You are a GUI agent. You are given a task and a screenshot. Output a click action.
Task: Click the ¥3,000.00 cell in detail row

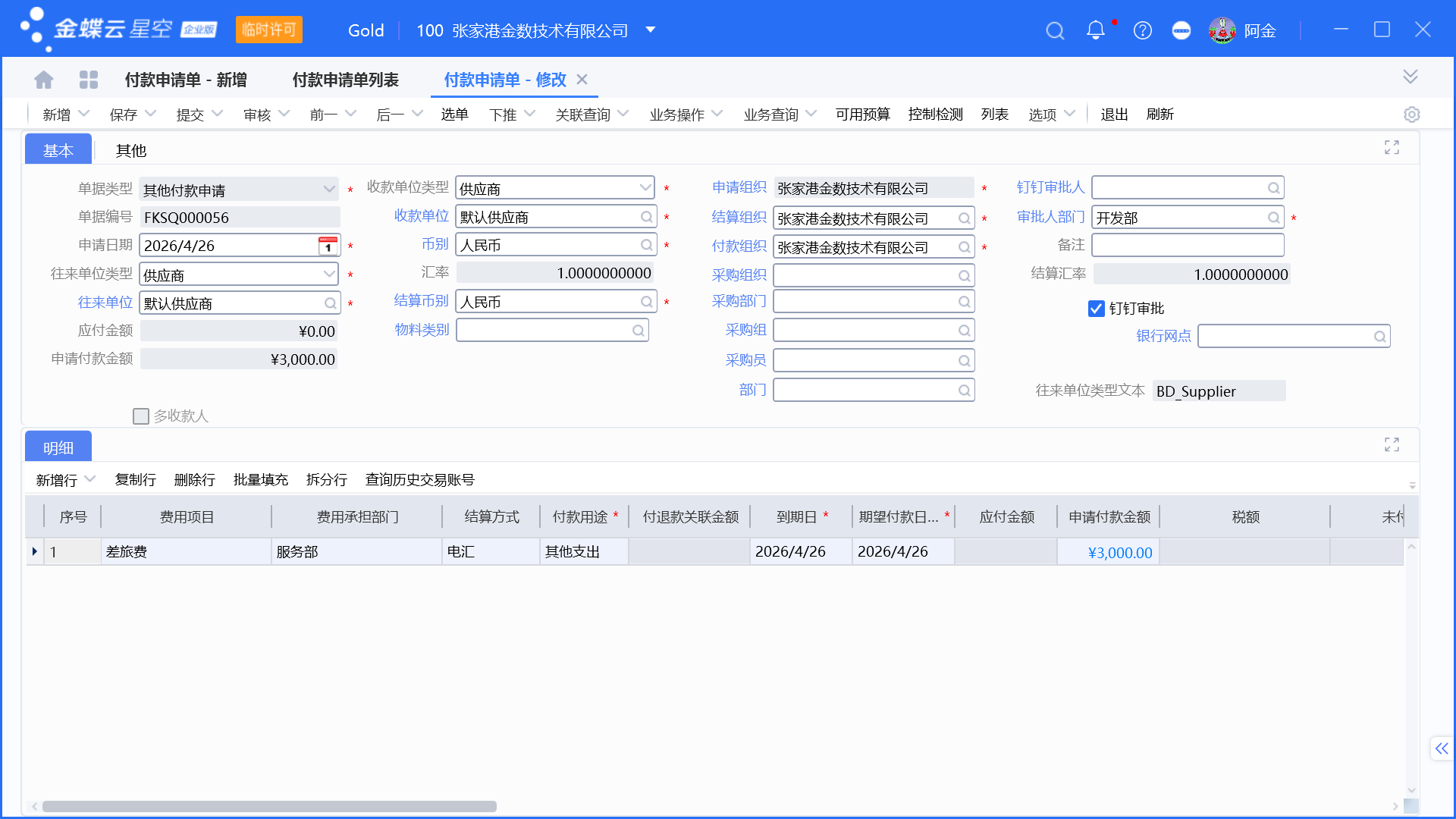(1108, 552)
